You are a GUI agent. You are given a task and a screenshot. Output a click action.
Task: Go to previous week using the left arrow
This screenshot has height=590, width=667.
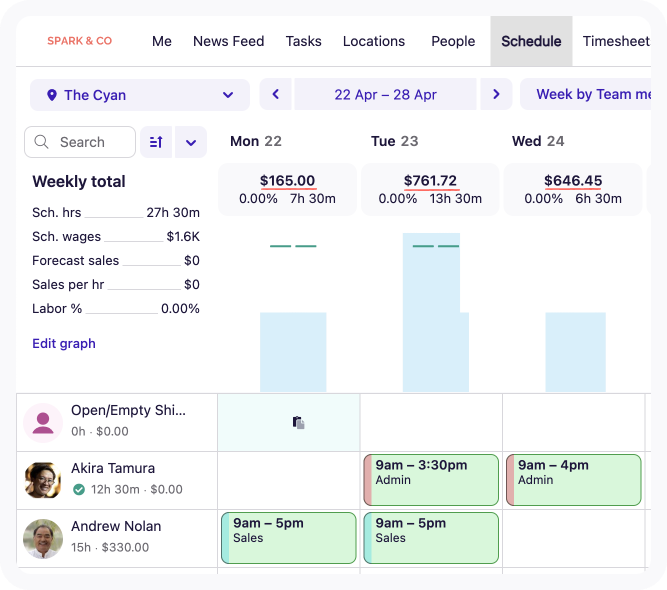pyautogui.click(x=276, y=95)
